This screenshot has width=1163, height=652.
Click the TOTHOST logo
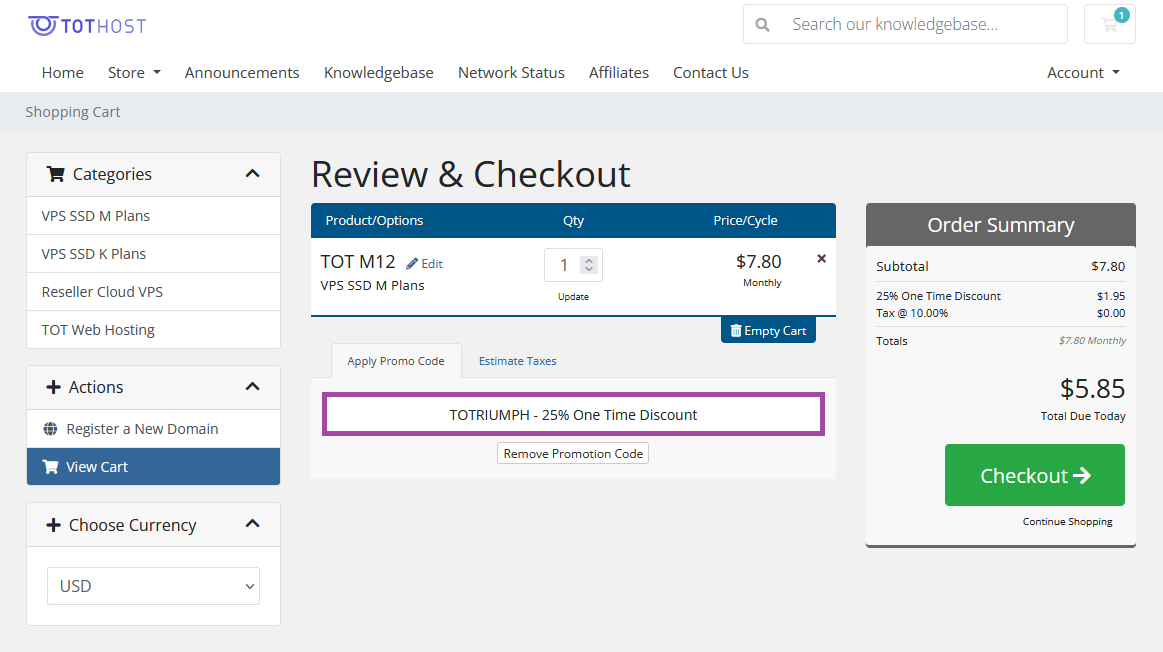click(x=86, y=23)
